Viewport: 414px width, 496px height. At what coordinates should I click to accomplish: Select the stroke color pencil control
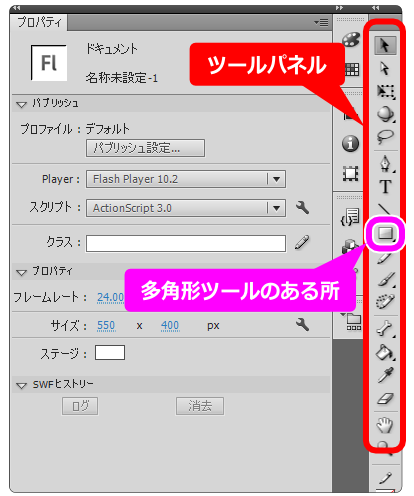(386, 479)
